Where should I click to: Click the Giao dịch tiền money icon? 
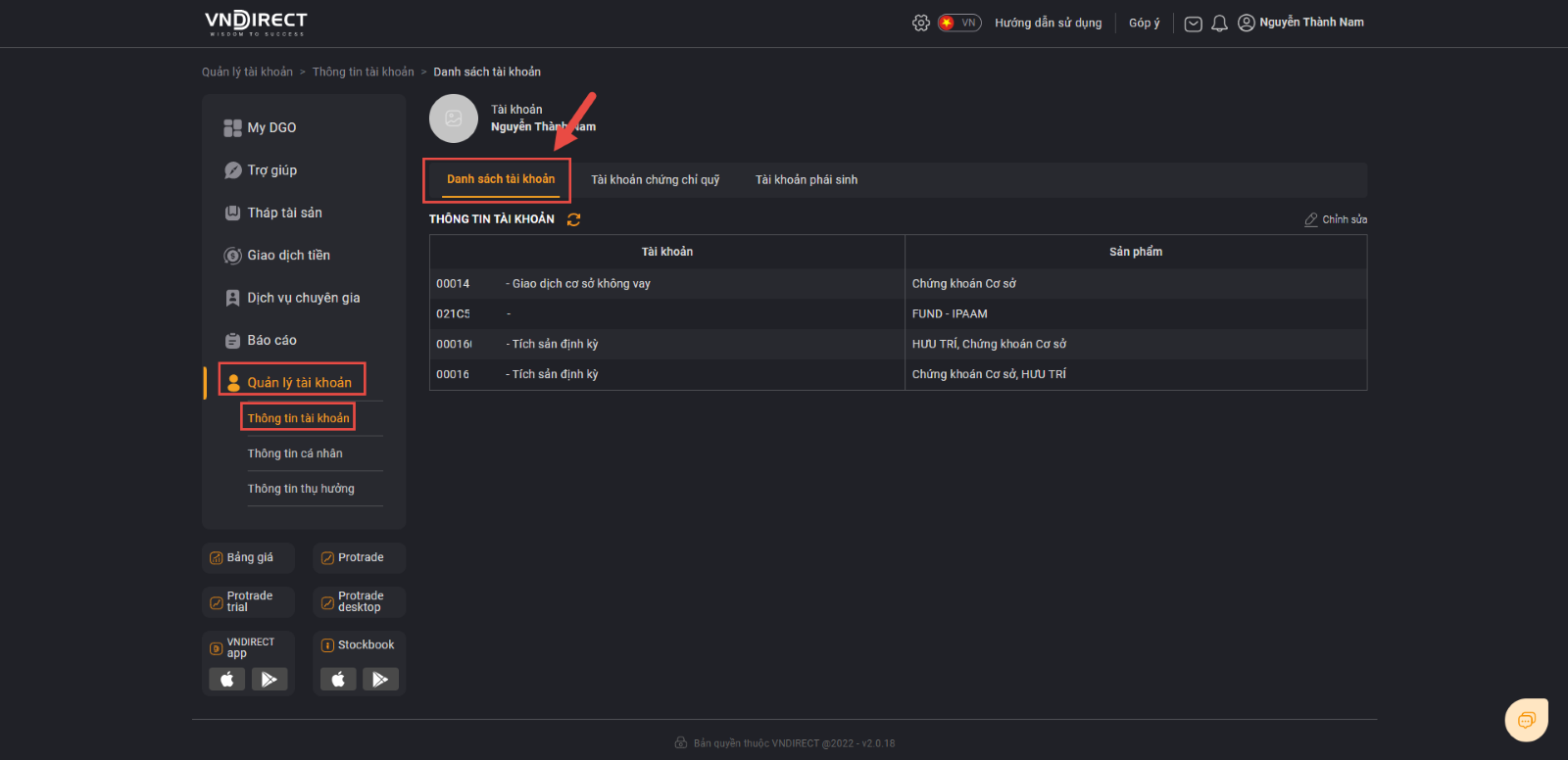232,256
